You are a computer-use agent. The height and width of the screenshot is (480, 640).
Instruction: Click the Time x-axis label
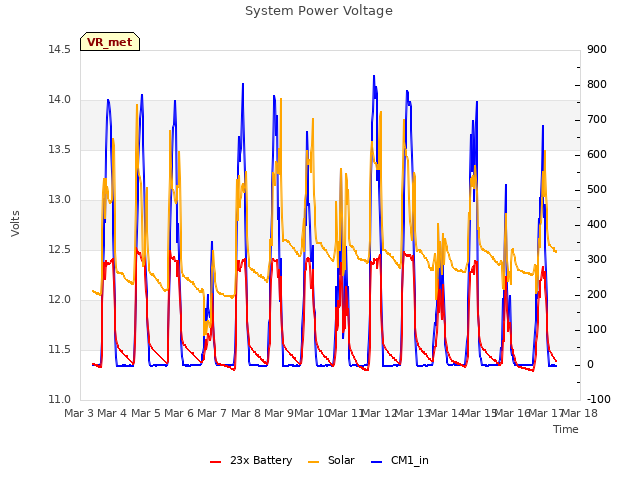coord(566,429)
